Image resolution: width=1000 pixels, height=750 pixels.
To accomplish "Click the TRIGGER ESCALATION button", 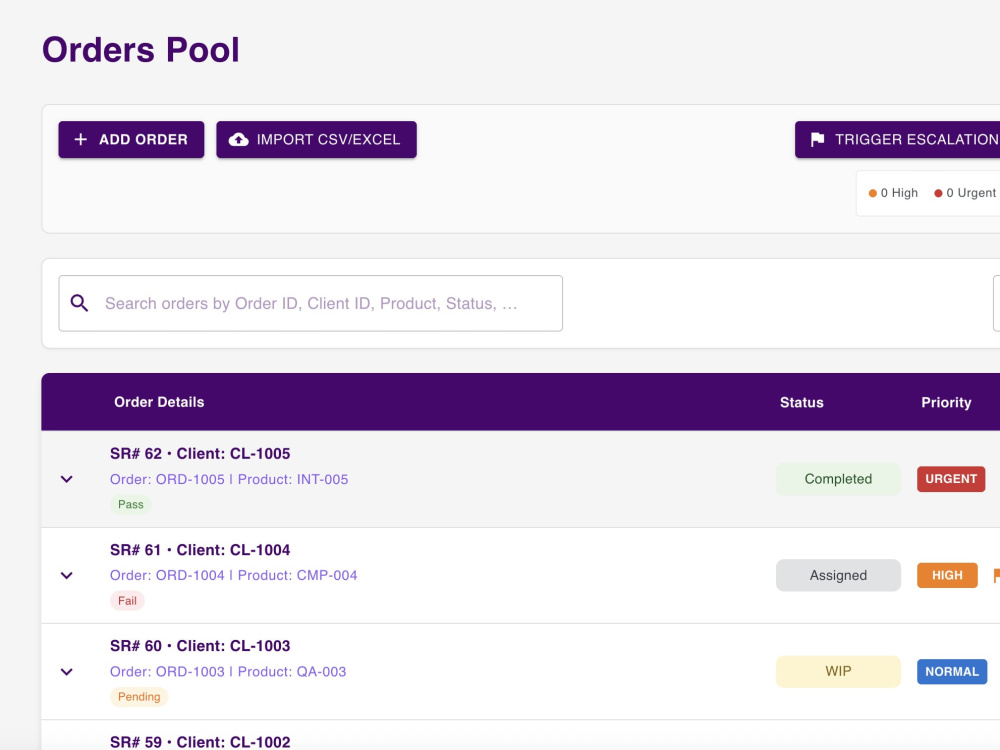I will point(897,139).
